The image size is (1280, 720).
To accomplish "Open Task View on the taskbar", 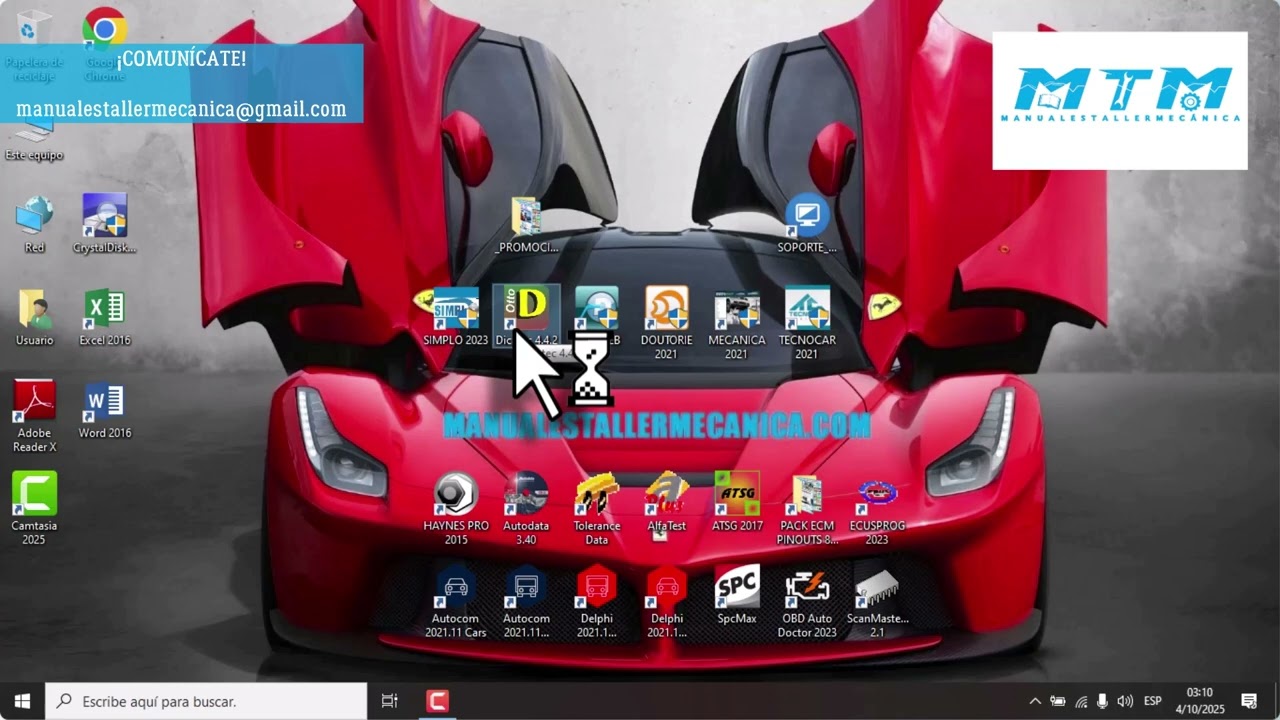I will point(390,701).
